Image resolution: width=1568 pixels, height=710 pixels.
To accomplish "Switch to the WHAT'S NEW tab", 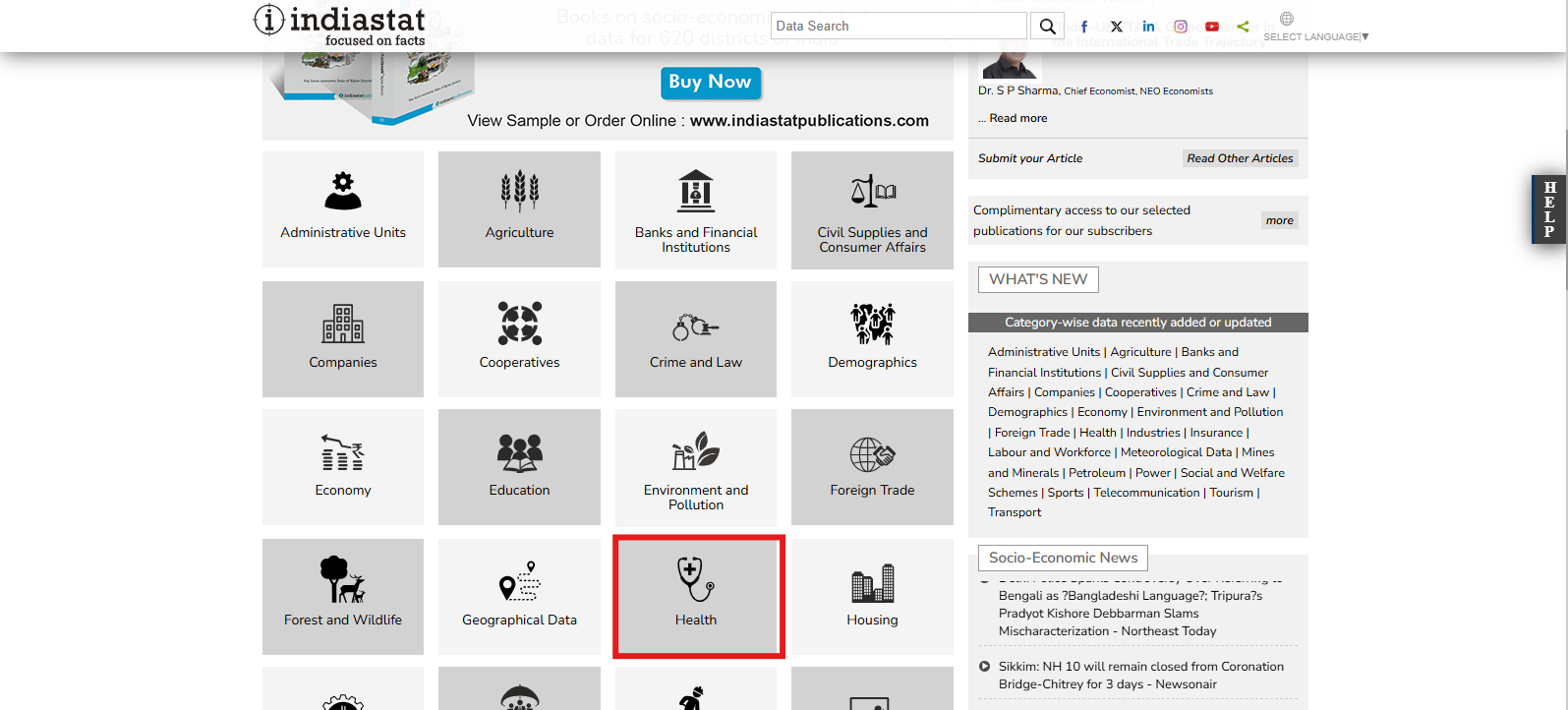I will click(x=1038, y=279).
